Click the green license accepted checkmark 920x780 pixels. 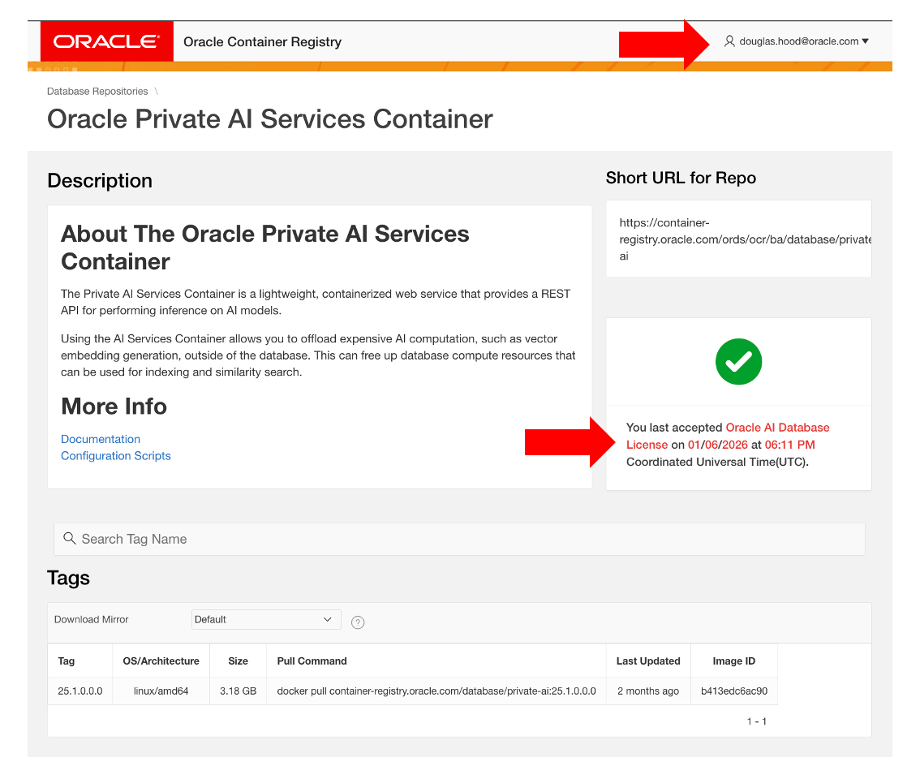738,362
